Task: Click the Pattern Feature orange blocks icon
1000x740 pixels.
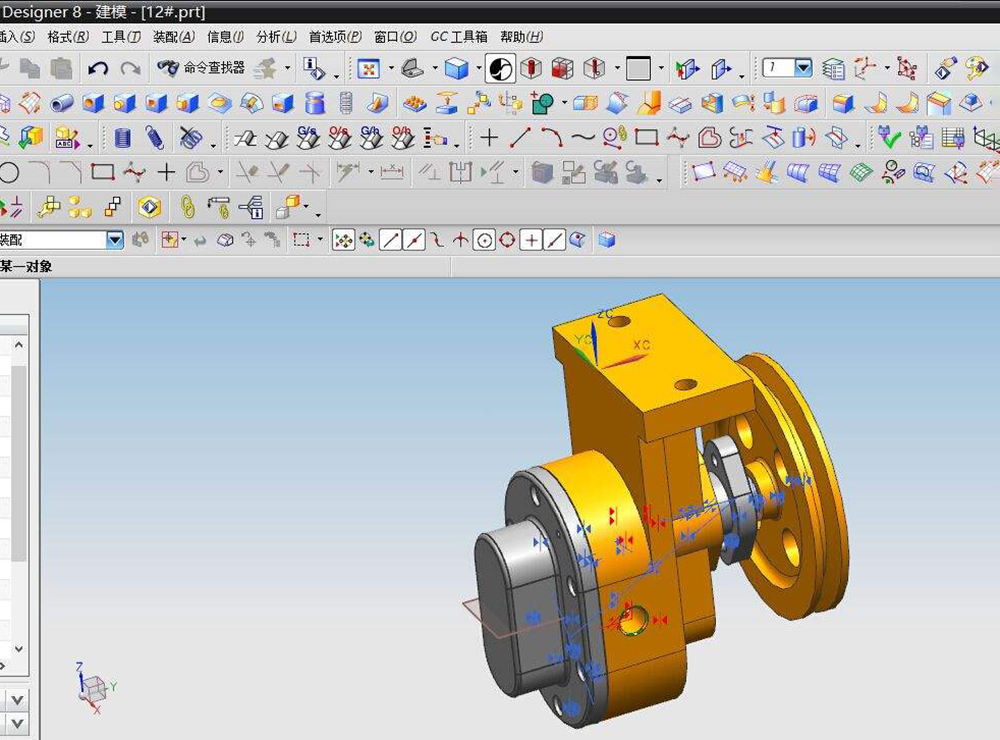Action: pos(415,103)
